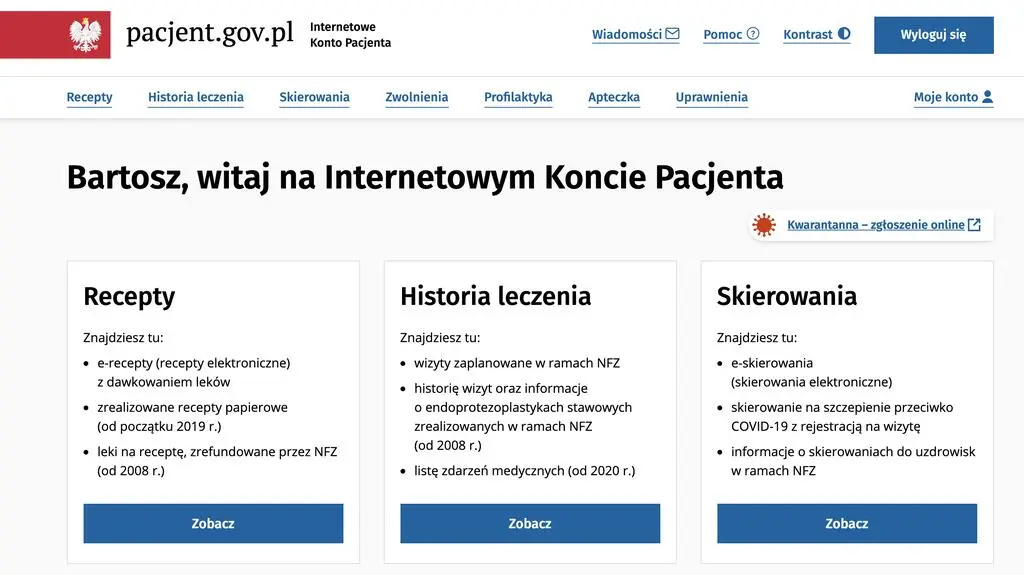Click "skierowanie na szczepienie przeciwko" bullet
Screen dimensions: 1024x575
[842, 407]
